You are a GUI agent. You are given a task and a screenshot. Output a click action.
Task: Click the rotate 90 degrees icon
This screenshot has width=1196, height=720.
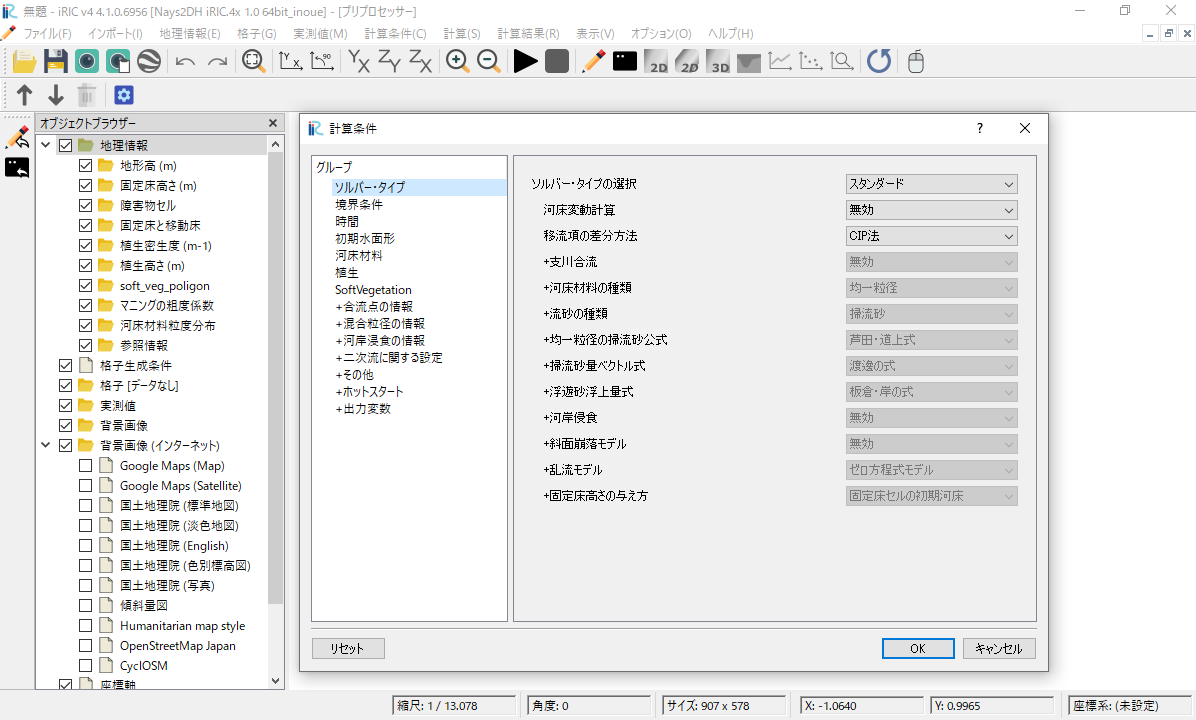coord(322,61)
